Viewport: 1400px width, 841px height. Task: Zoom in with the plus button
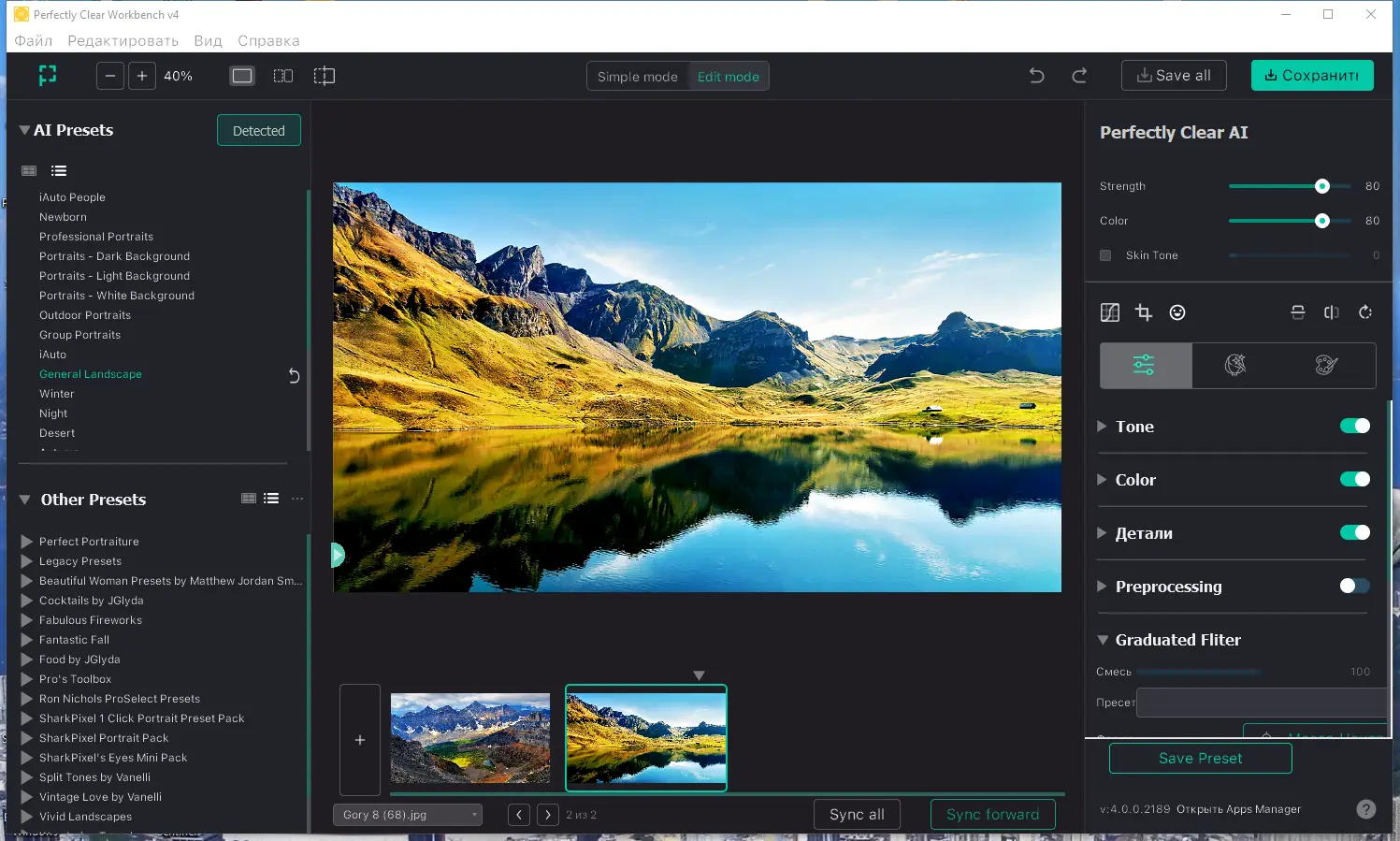point(142,76)
